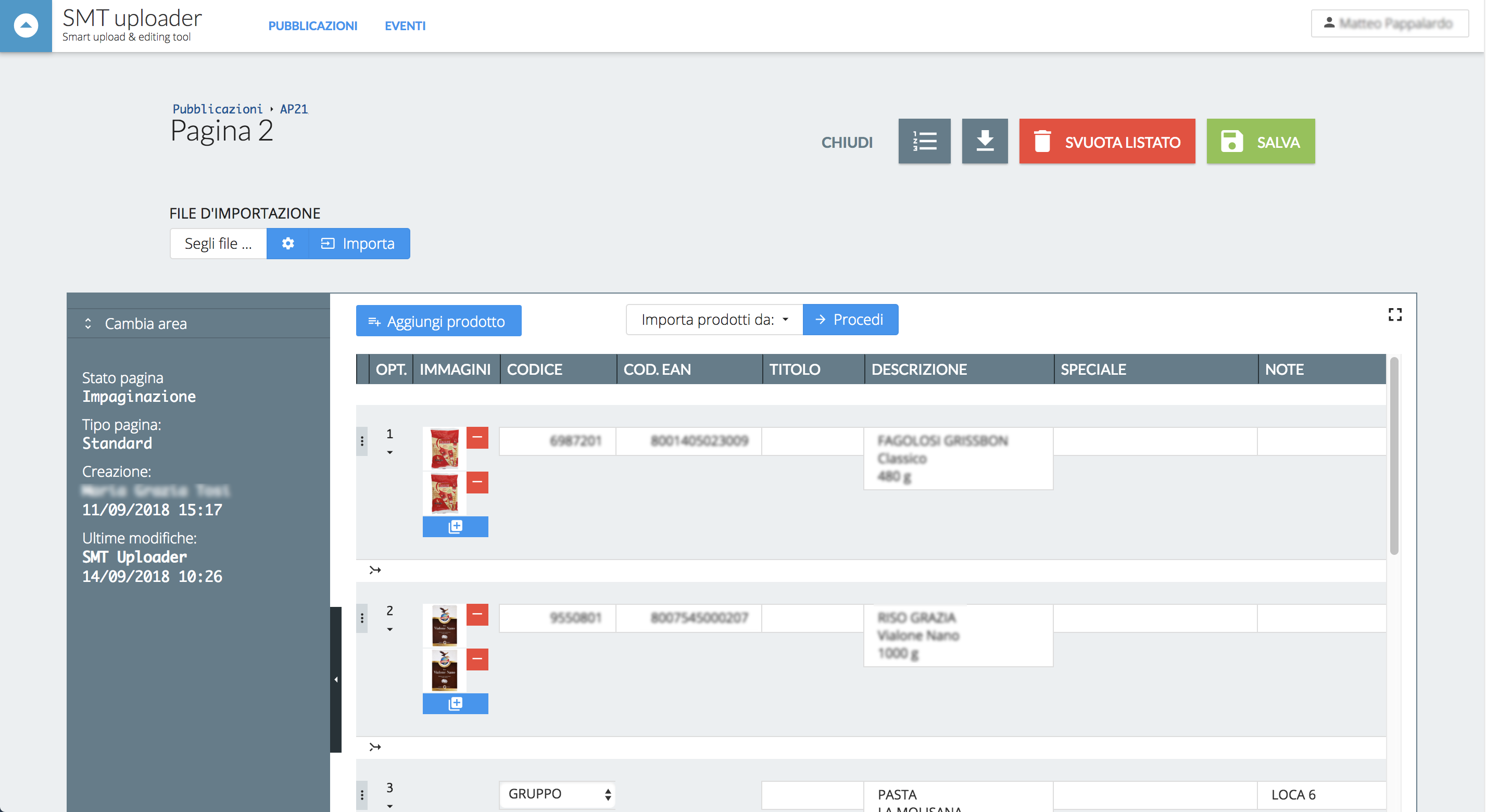The image size is (1486, 812).
Task: Toggle fullscreen table view icon
Action: [x=1395, y=314]
